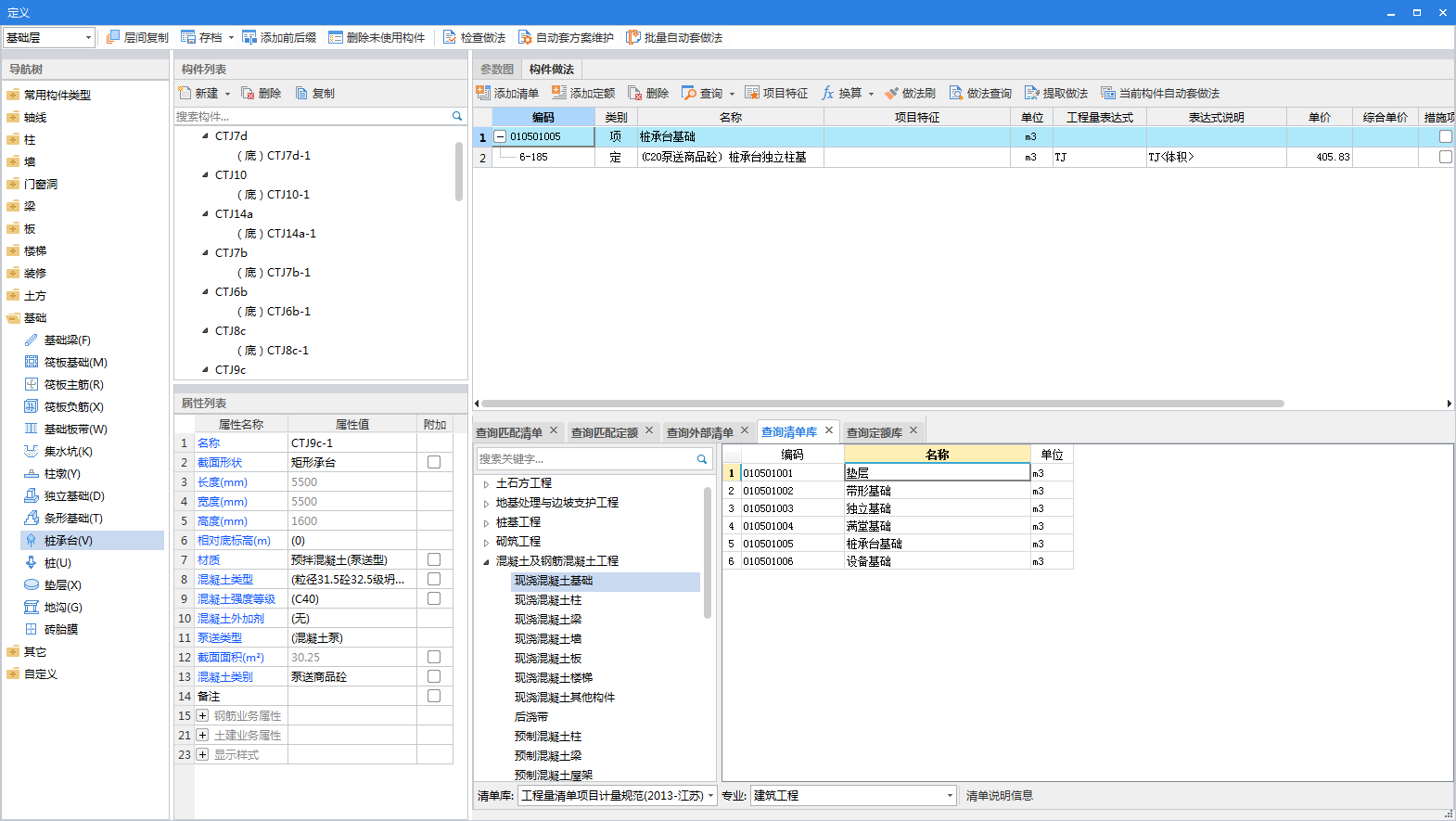
Task: Click 换算 fx icon
Action: (828, 93)
